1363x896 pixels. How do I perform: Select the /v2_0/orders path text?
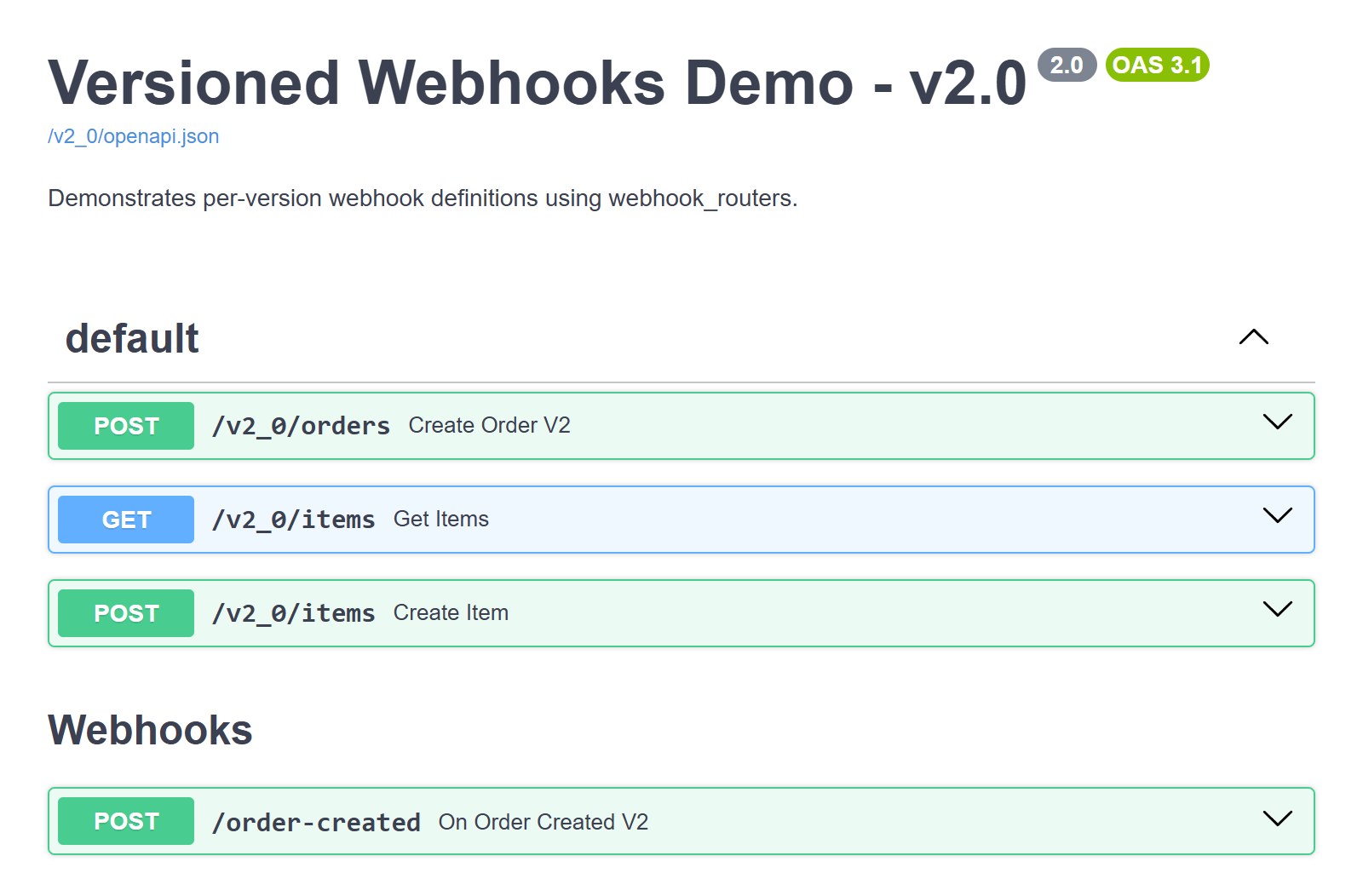pyautogui.click(x=301, y=426)
